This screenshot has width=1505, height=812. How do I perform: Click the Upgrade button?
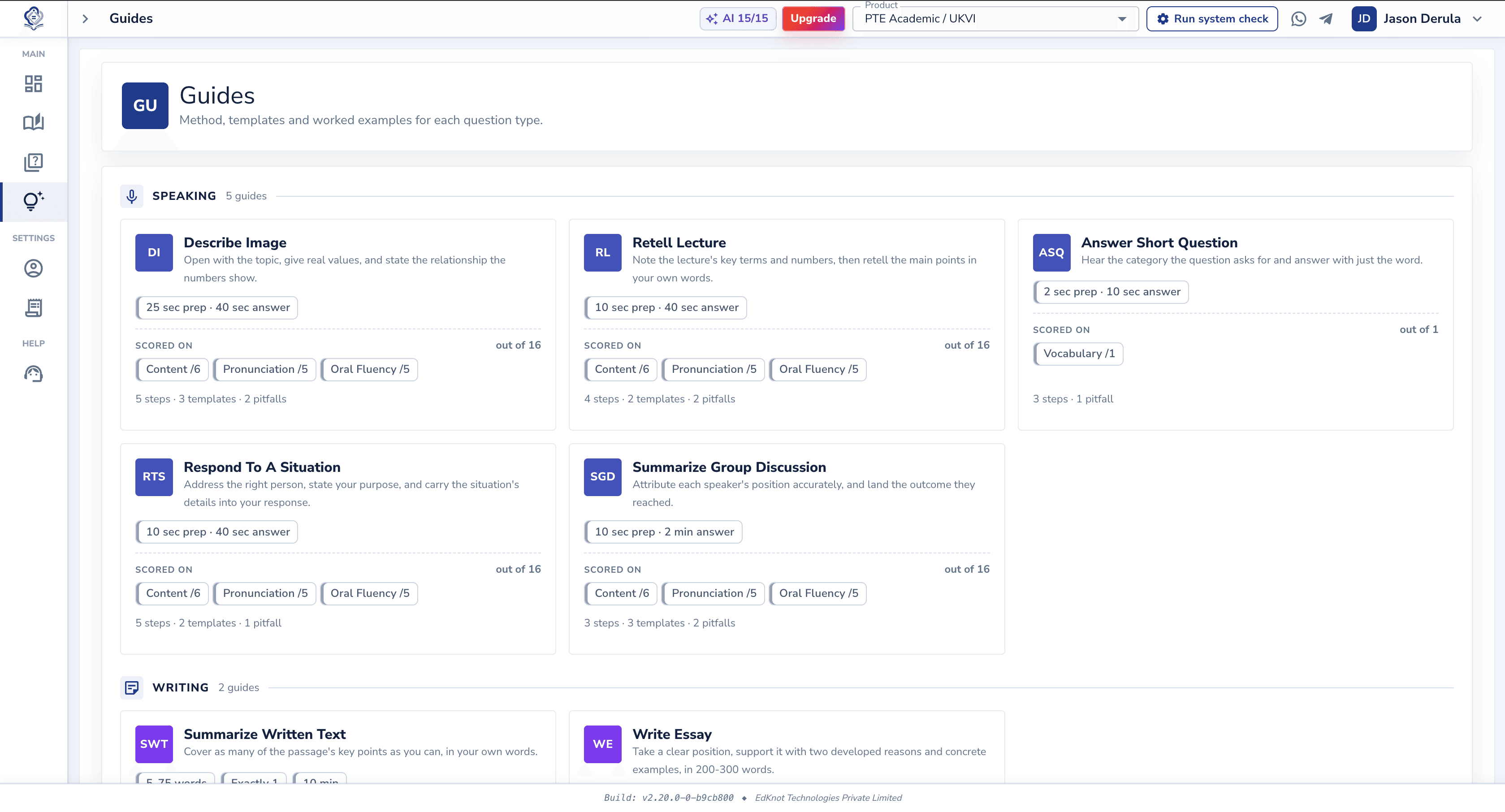point(813,19)
